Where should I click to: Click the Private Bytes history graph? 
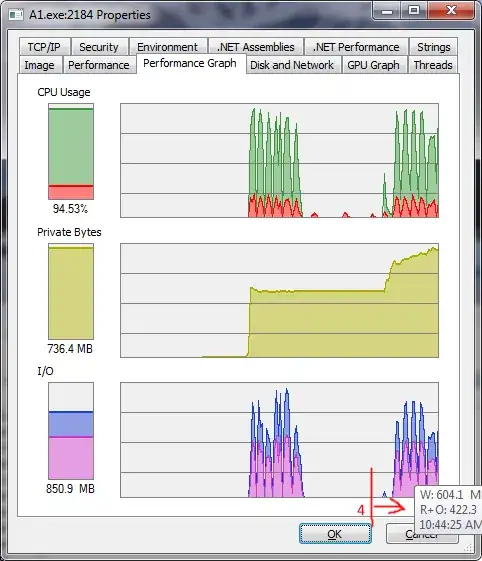[x=279, y=300]
